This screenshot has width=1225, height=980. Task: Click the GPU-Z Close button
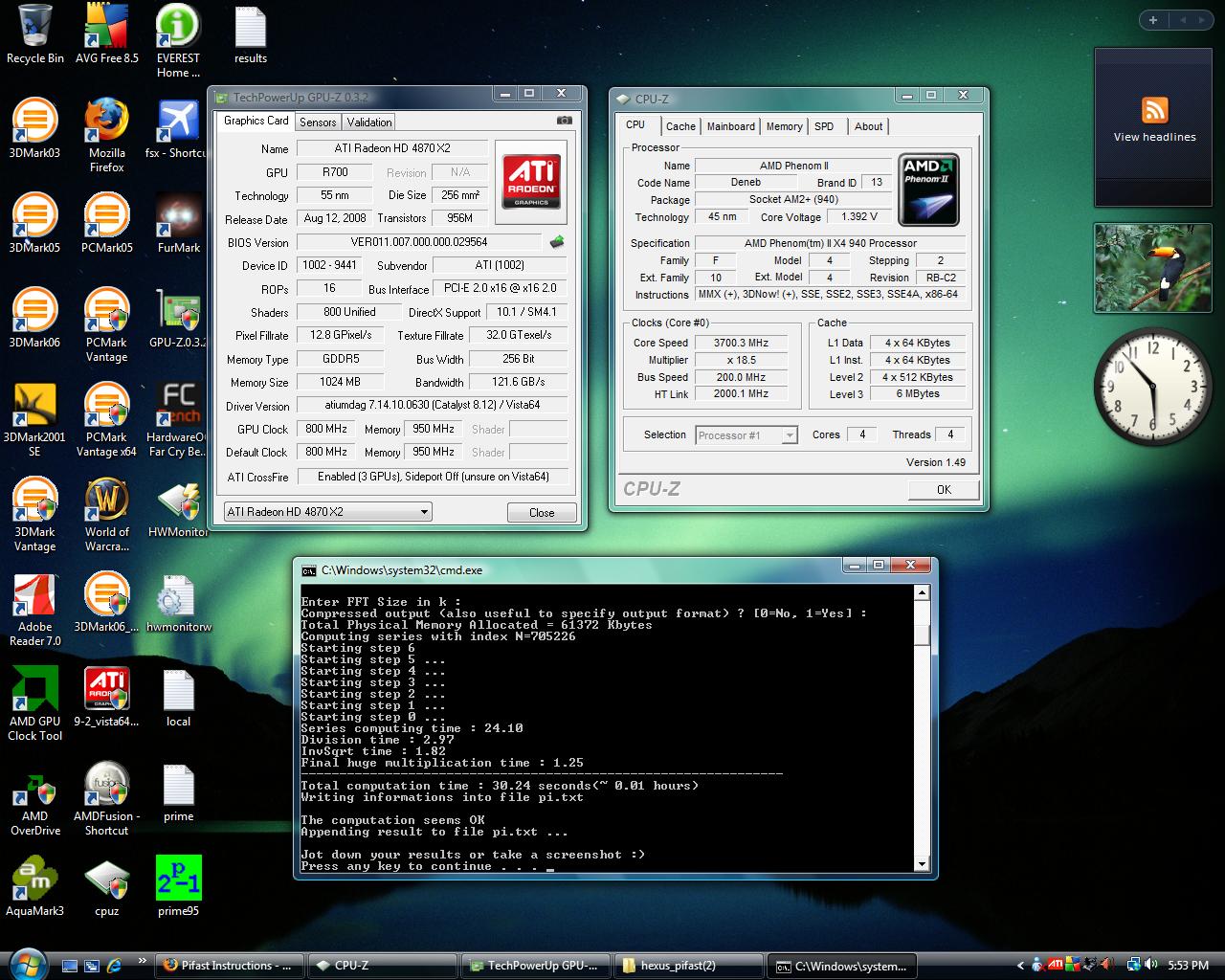point(542,512)
